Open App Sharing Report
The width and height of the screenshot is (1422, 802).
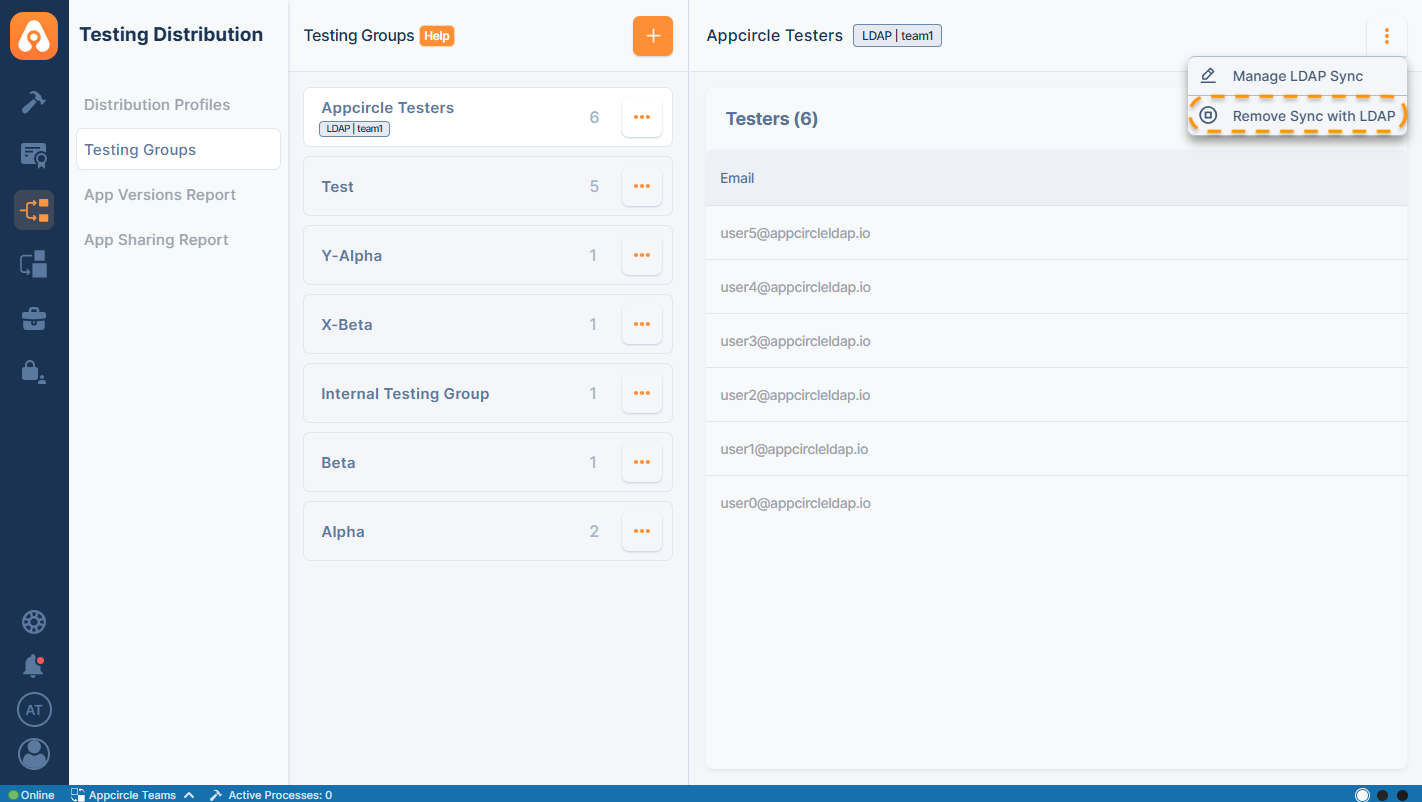156,240
